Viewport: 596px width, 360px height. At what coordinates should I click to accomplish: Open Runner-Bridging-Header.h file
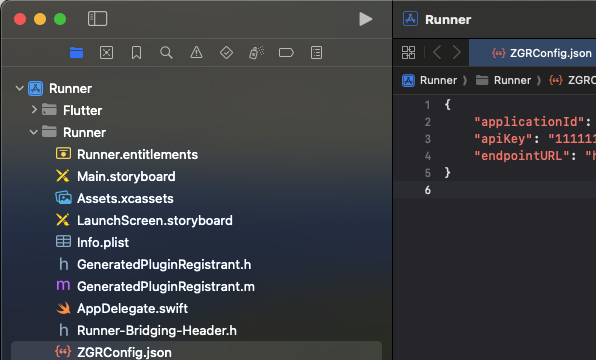pos(157,330)
